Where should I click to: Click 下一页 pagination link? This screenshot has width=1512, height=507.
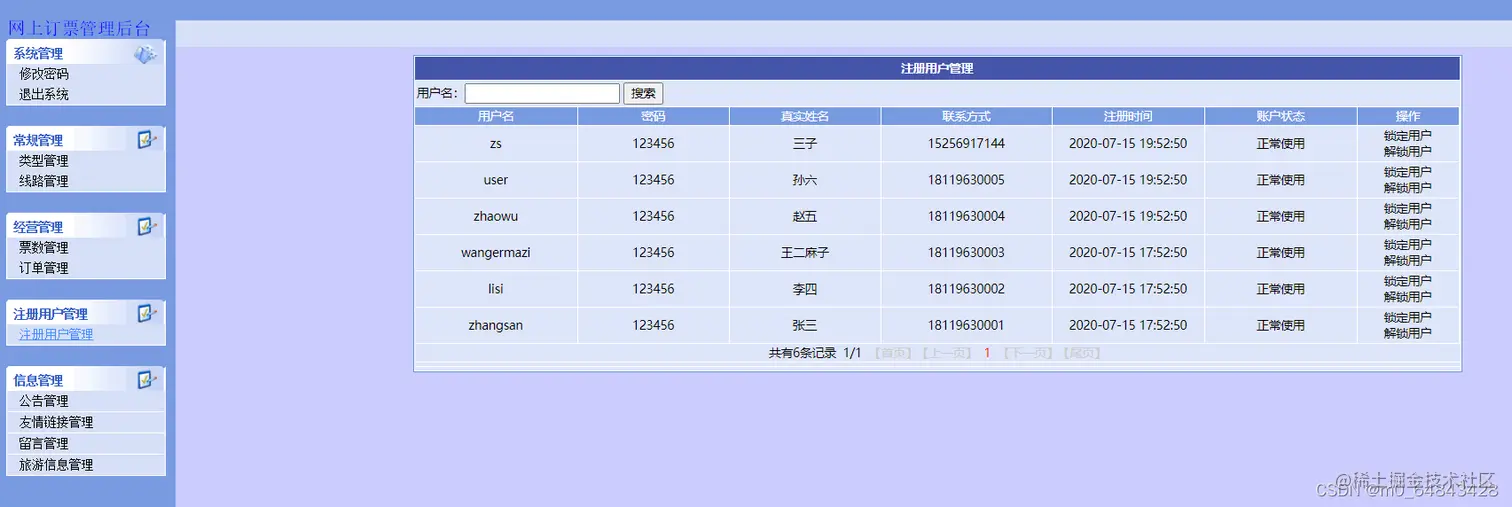click(1028, 353)
